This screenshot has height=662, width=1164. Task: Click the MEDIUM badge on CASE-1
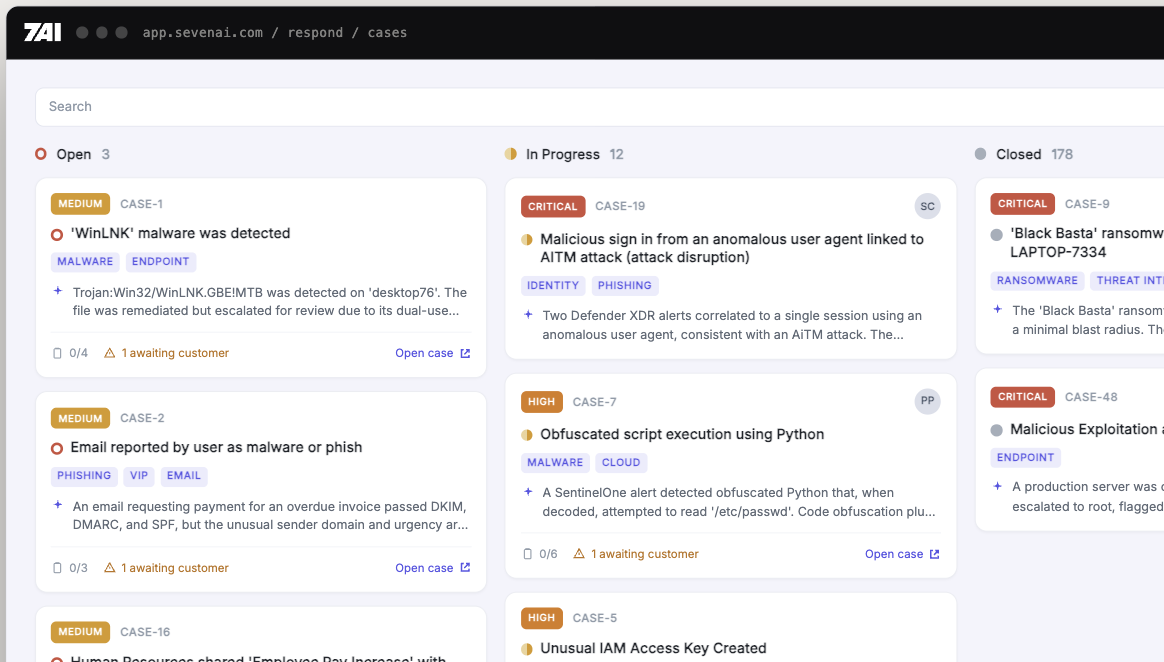point(80,203)
